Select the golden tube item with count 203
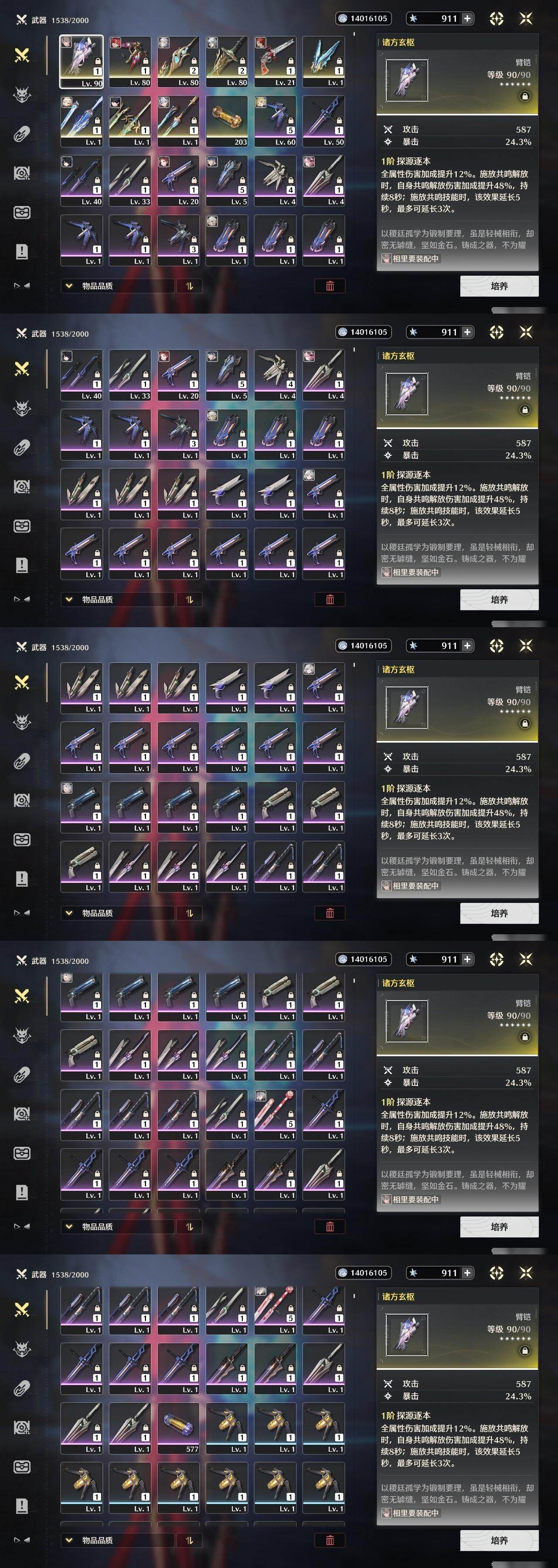Image resolution: width=558 pixels, height=1568 pixels. point(227,121)
